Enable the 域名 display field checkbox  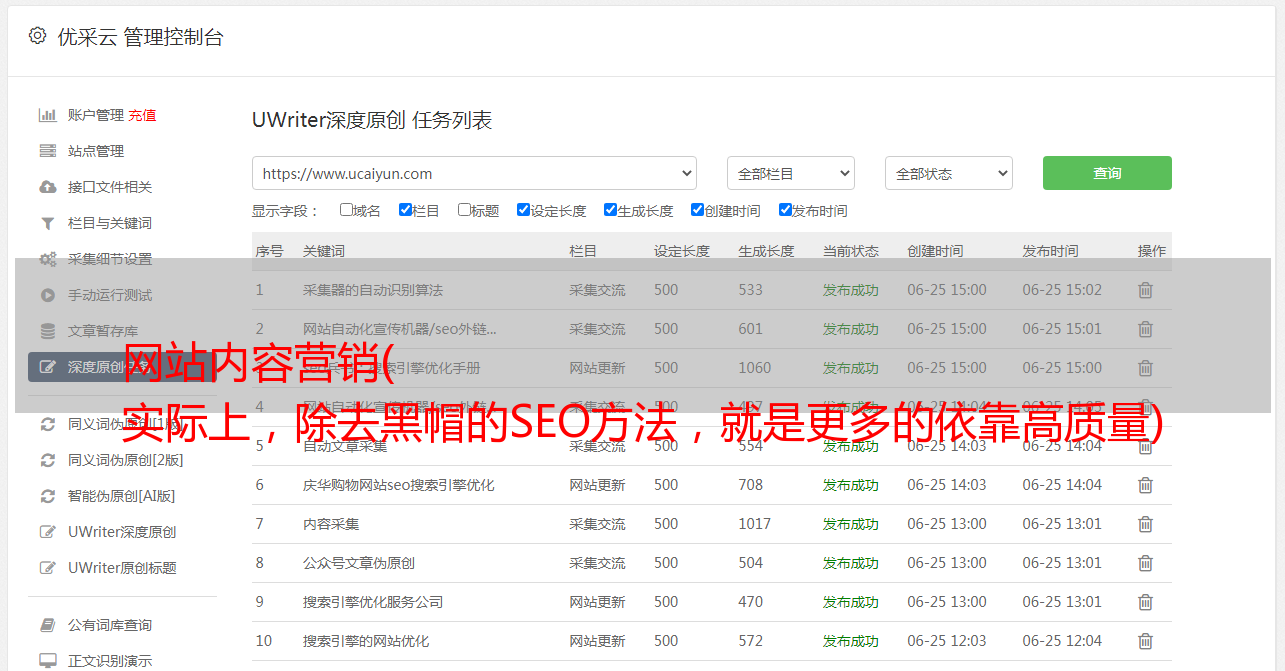tap(346, 210)
